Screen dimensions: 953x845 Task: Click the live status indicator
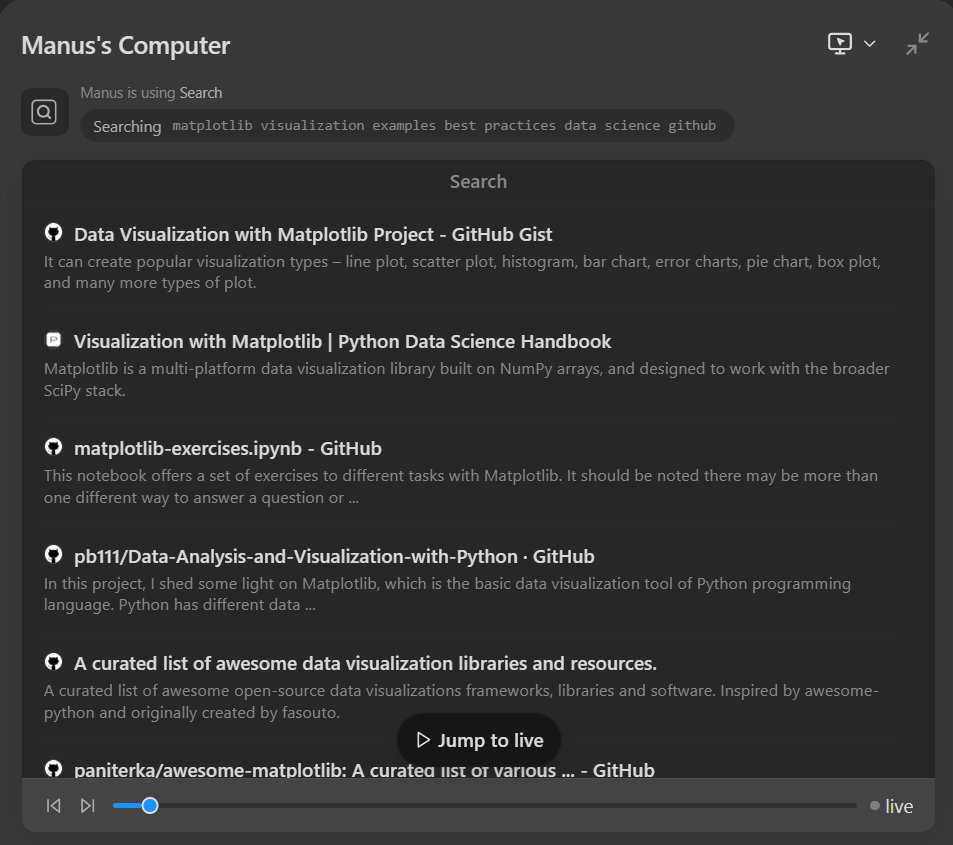891,806
